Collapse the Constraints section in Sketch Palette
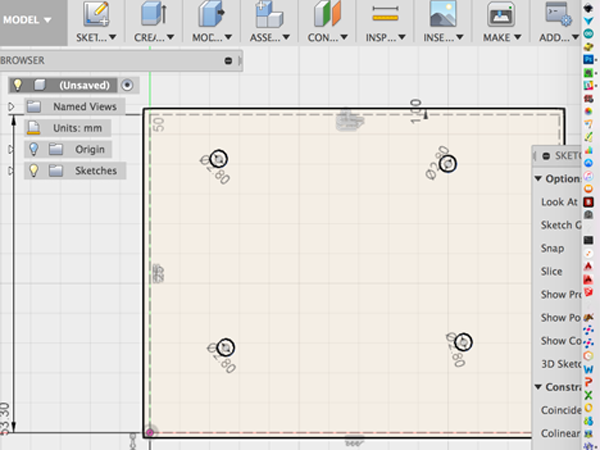600x450 pixels. pos(538,387)
